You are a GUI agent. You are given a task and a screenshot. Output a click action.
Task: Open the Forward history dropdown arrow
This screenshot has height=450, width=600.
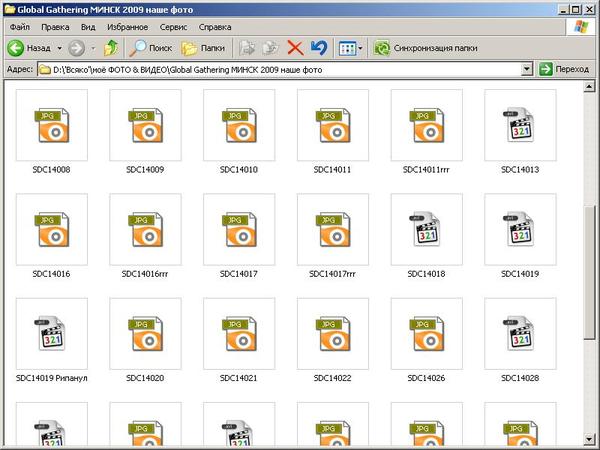(93, 48)
